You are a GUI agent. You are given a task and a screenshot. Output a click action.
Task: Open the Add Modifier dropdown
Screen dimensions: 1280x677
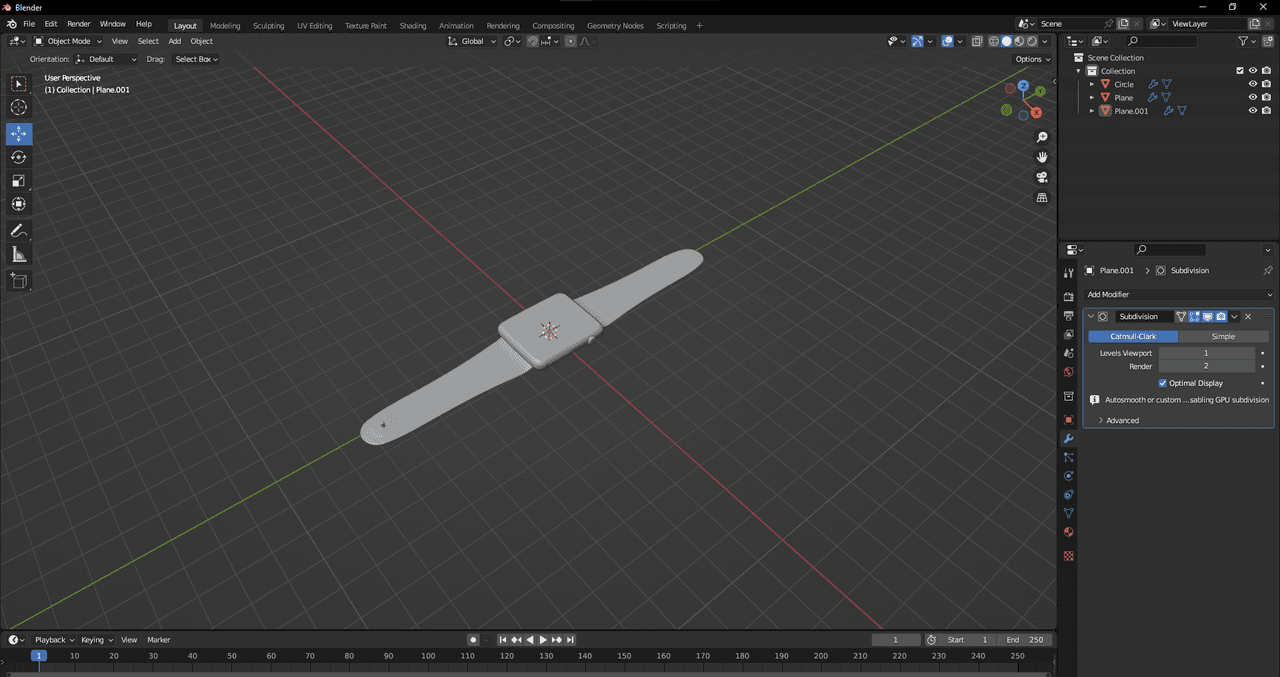pos(1179,295)
